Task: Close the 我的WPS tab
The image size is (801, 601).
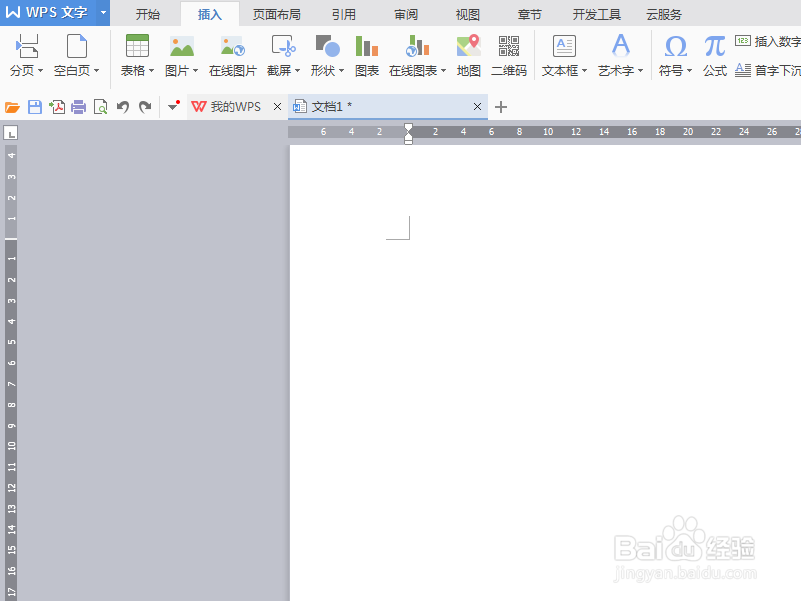Action: pos(277,107)
